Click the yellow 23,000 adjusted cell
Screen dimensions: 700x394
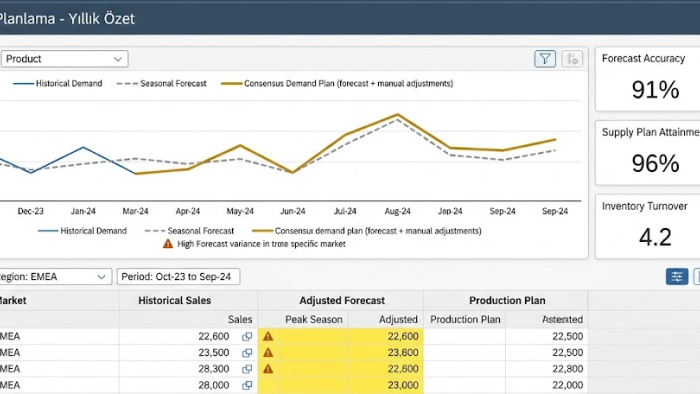[386, 385]
